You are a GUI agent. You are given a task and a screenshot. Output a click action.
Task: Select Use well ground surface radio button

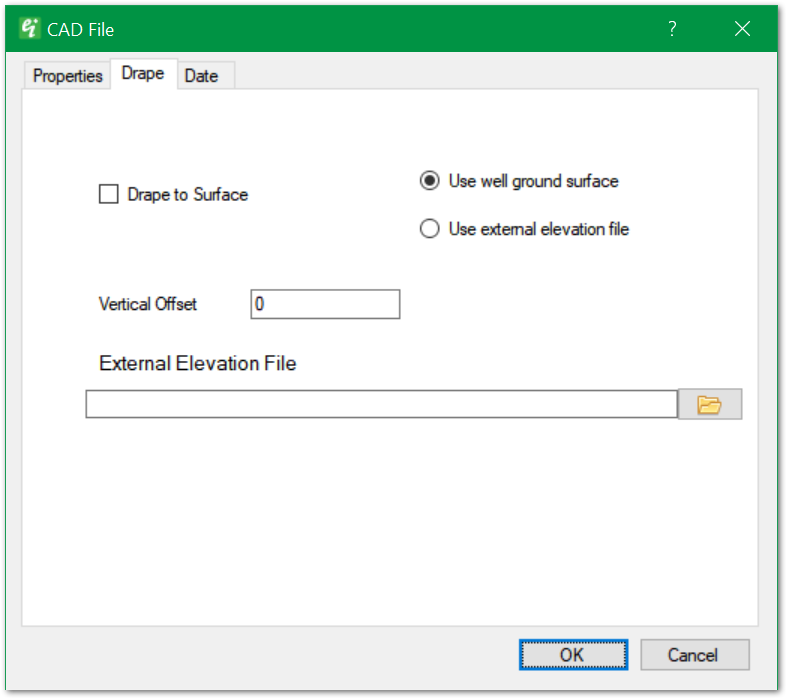tap(430, 181)
